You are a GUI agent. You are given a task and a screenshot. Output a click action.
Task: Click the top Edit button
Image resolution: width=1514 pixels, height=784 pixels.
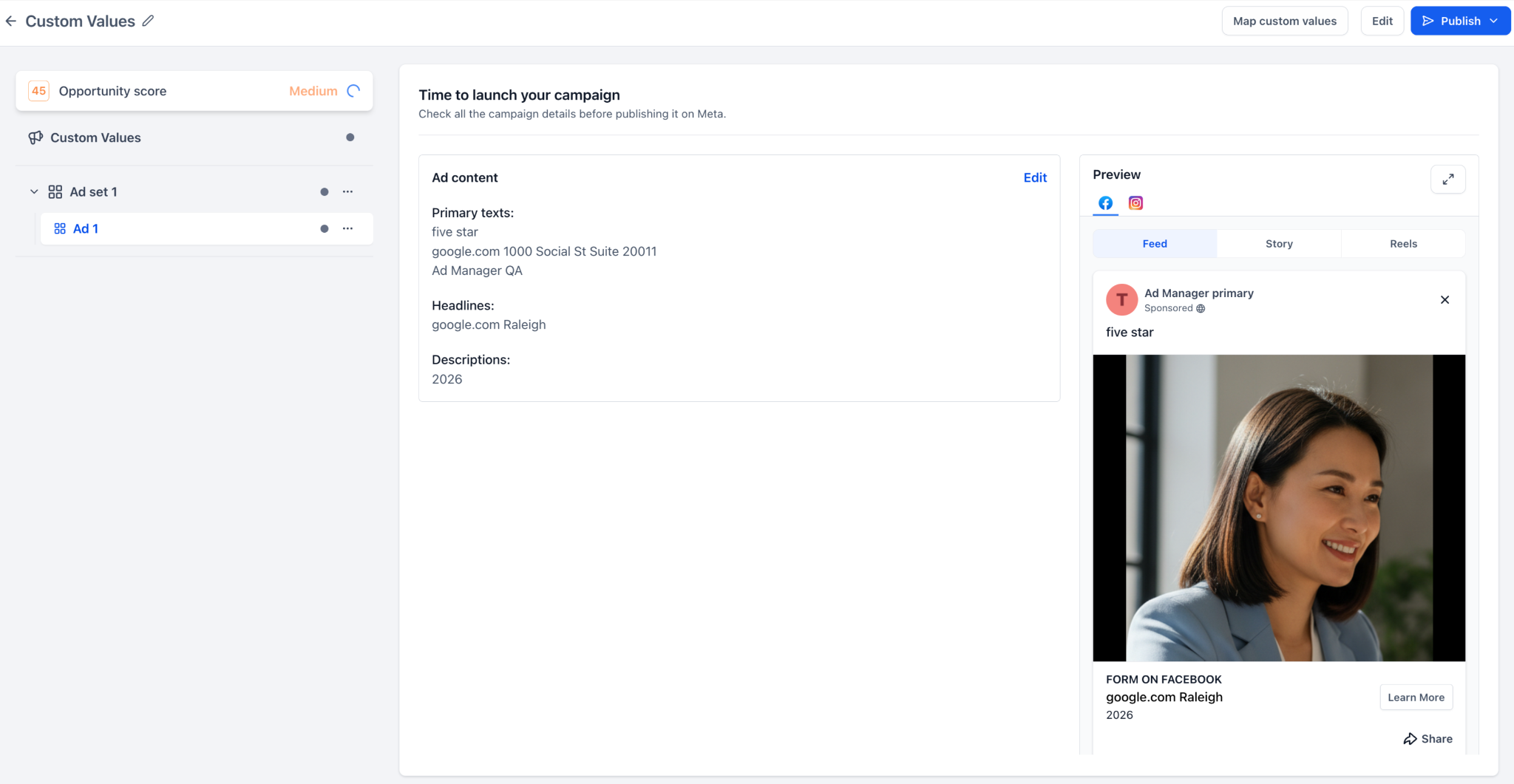coord(1382,21)
